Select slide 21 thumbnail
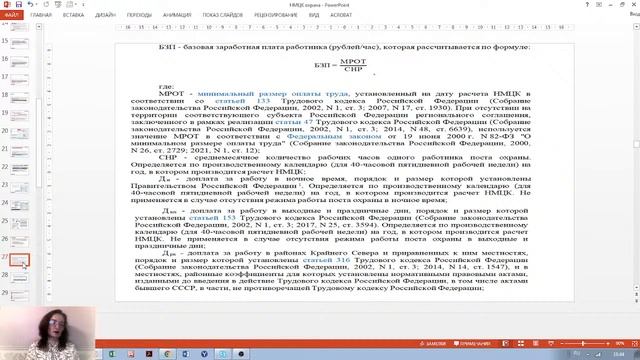This screenshot has height=360, width=640. click(19, 151)
